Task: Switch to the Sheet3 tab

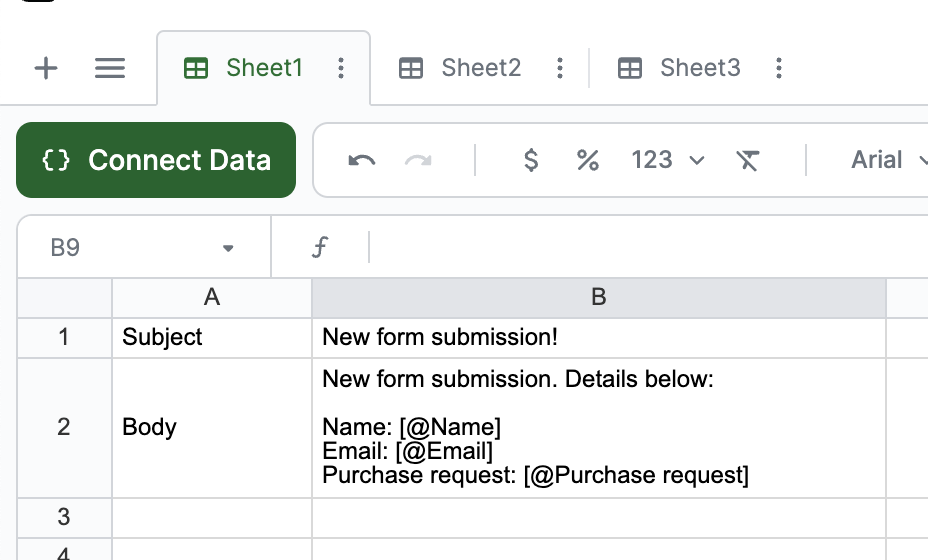Action: [x=699, y=68]
